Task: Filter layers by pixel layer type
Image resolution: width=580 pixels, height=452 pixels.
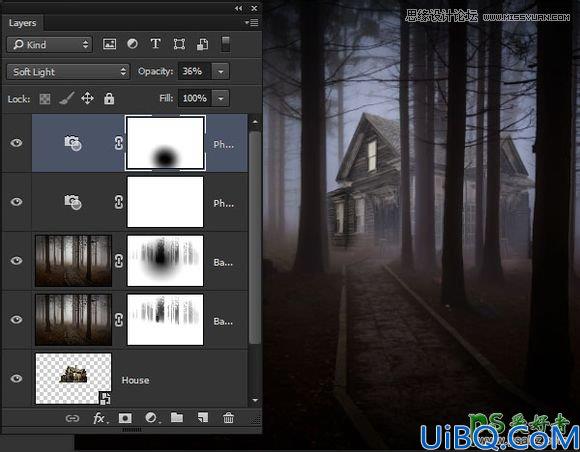Action: (109, 44)
